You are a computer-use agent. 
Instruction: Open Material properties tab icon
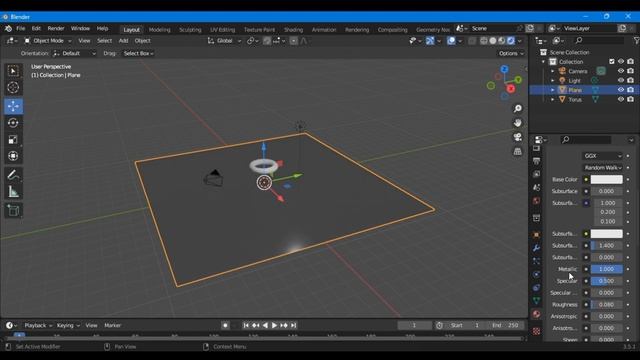[536, 314]
